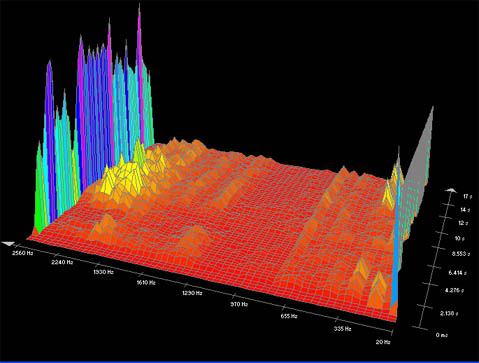Click the triangle marker above 17 s
479x363 pixels.
click(451, 190)
